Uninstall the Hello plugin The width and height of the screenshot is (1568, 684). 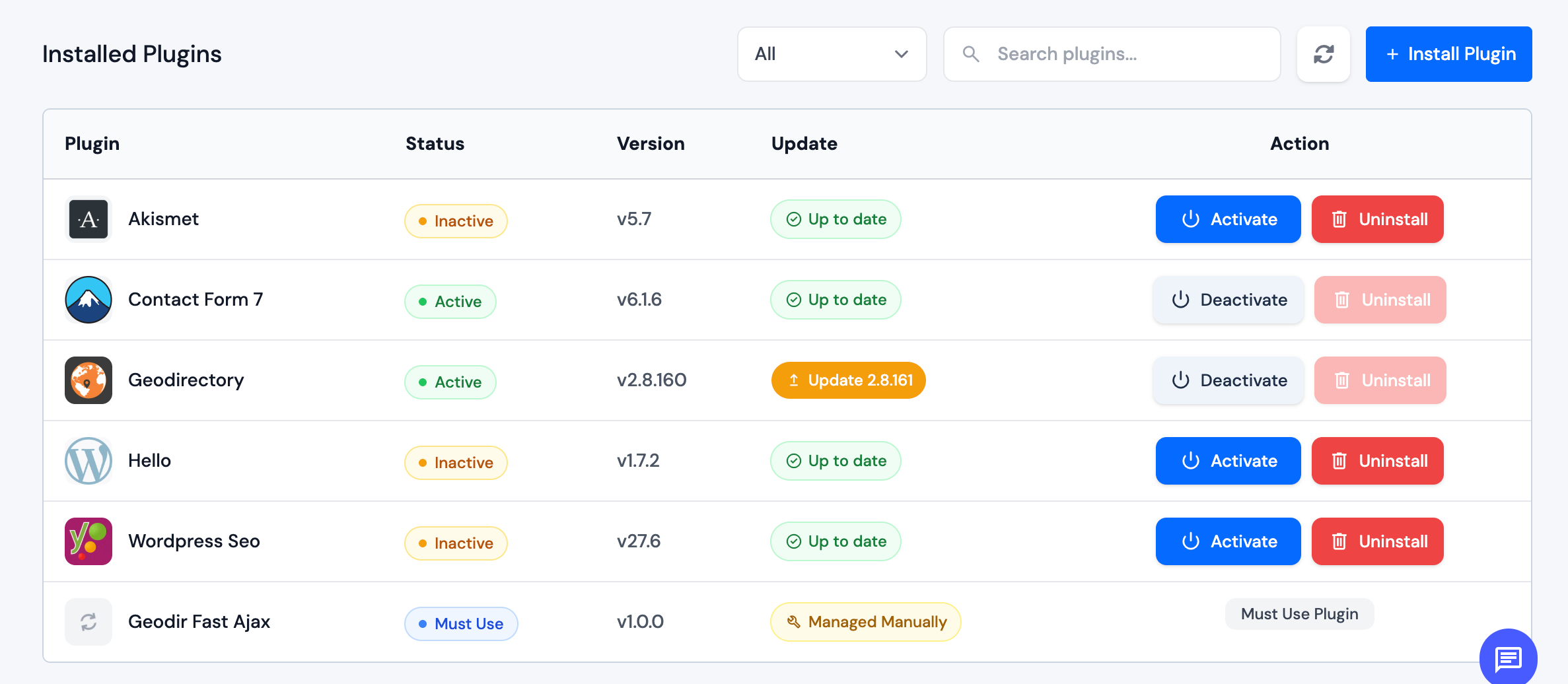pyautogui.click(x=1378, y=461)
